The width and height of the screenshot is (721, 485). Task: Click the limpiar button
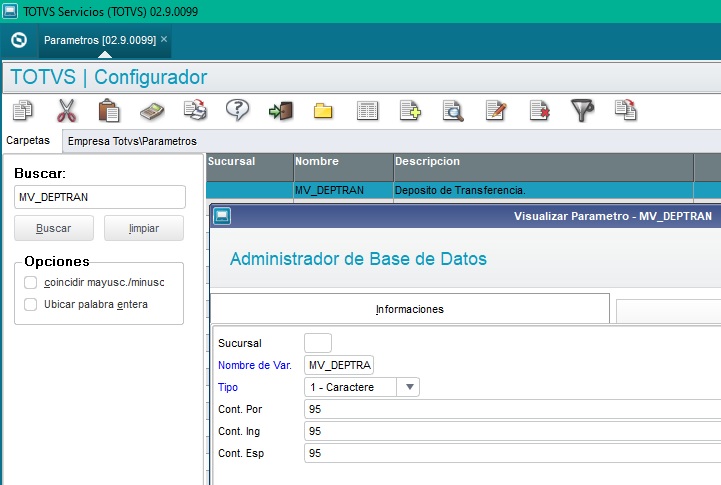click(144, 228)
